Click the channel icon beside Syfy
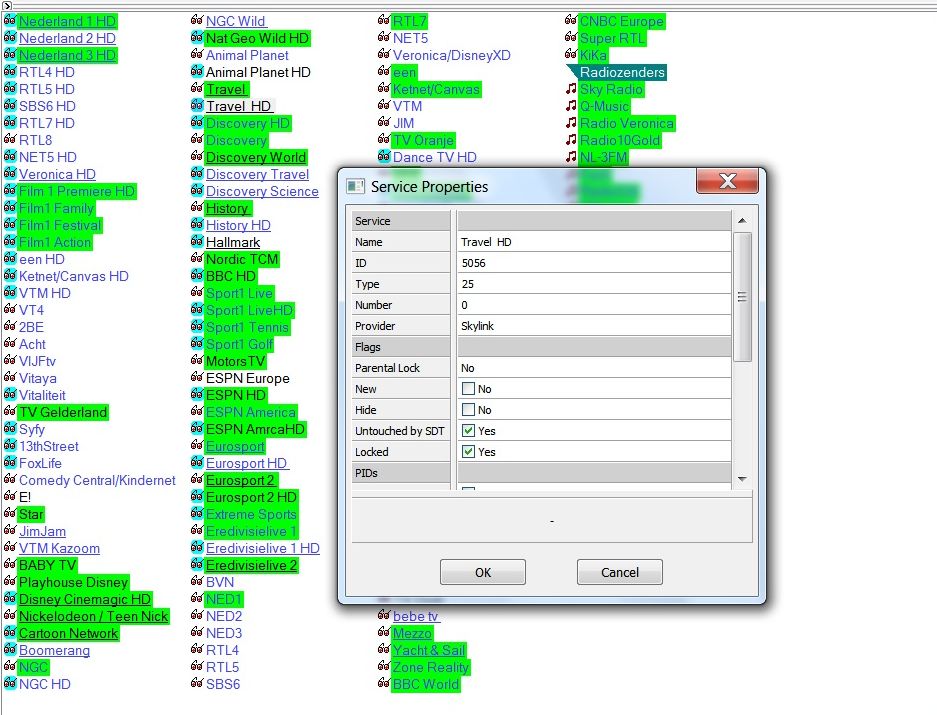Viewport: 937px width, 715px height. coord(10,429)
